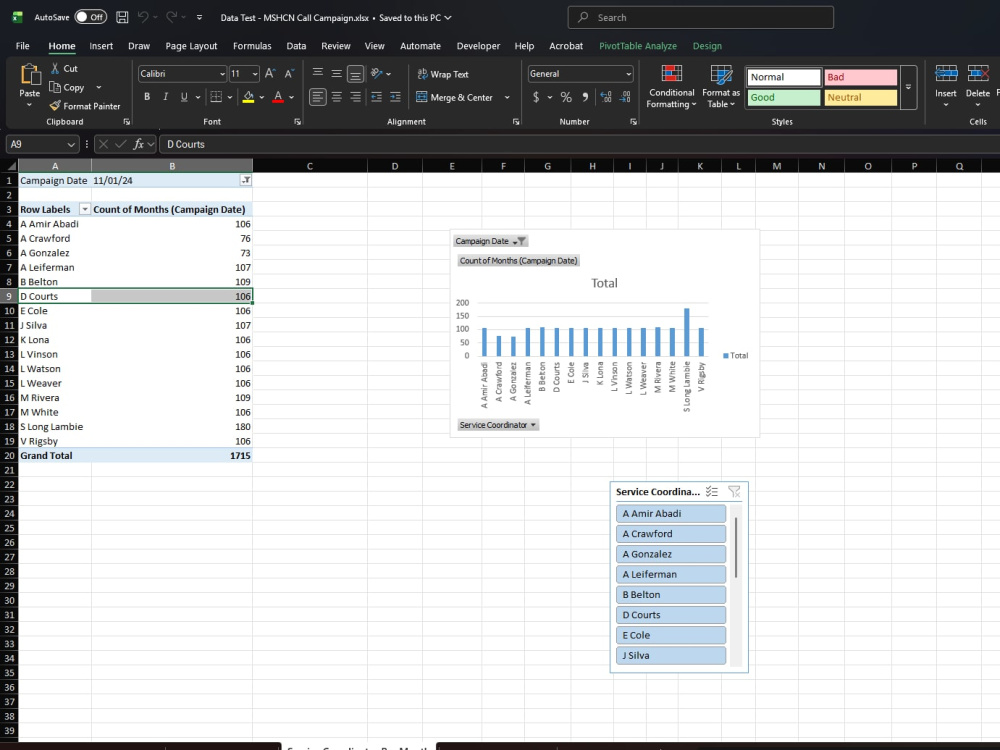The width and height of the screenshot is (1000, 750).
Task: Toggle multi-select in Service Coordinator slicer
Action: tap(712, 492)
